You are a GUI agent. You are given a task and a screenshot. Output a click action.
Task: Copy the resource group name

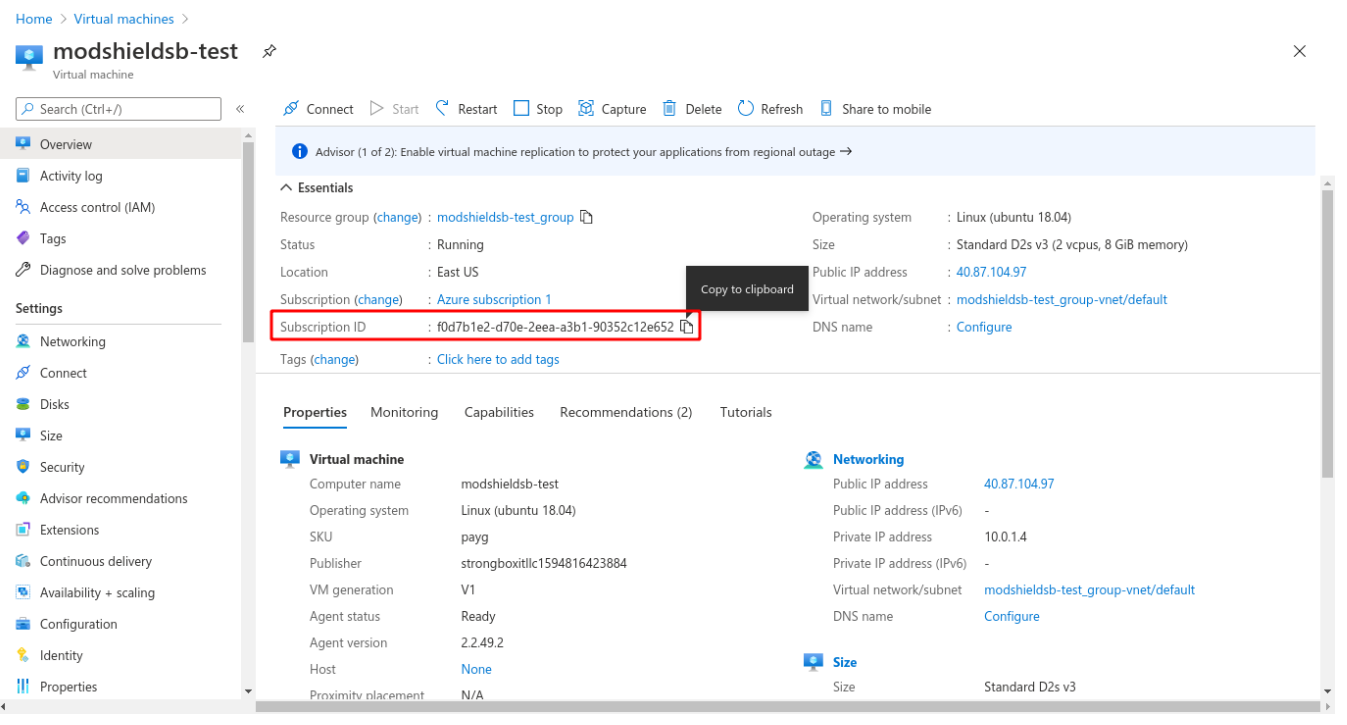[x=587, y=217]
